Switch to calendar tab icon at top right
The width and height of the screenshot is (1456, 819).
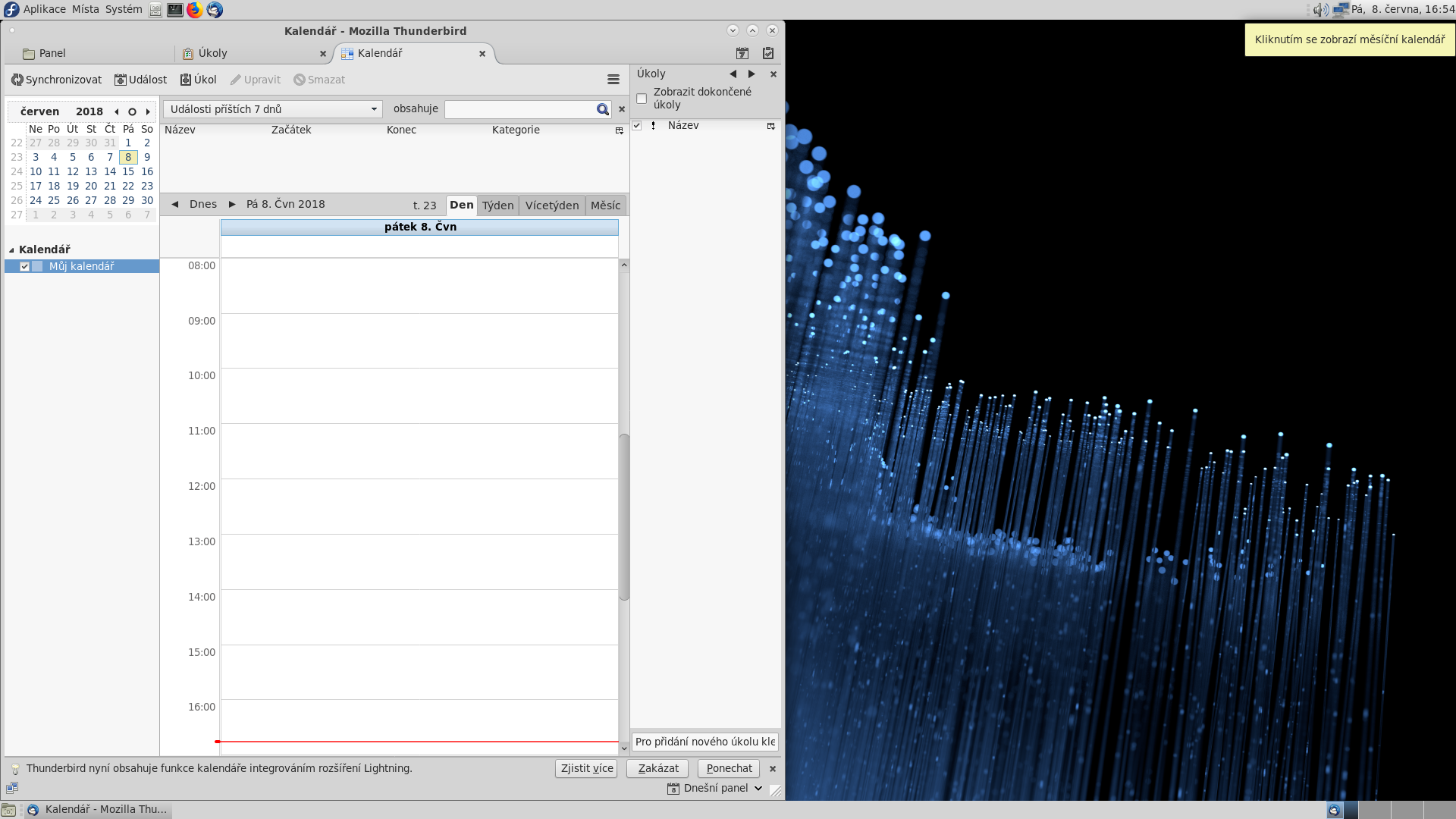(742, 53)
